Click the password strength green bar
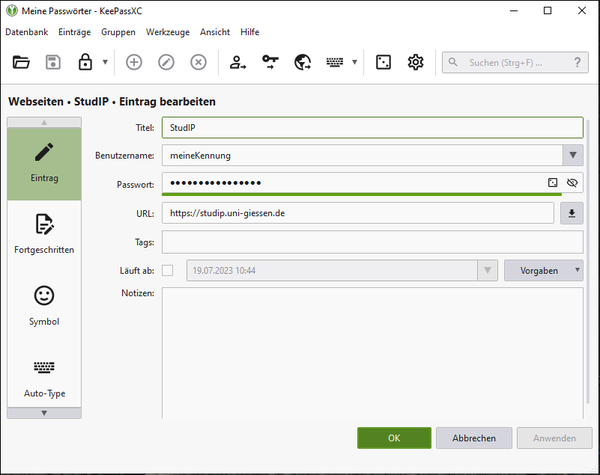The image size is (600, 475). (x=362, y=195)
